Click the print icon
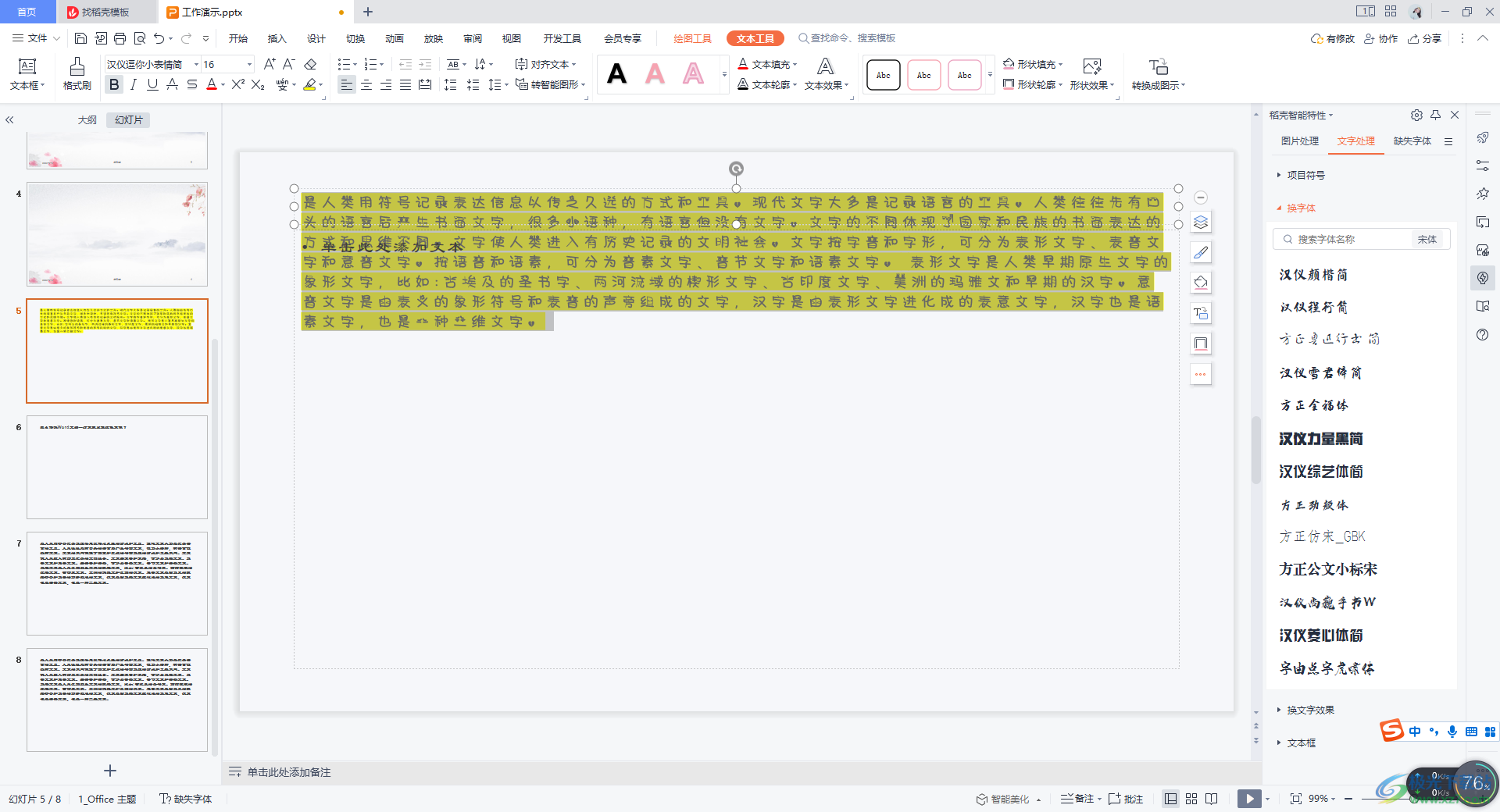The image size is (1500, 812). coord(120,38)
